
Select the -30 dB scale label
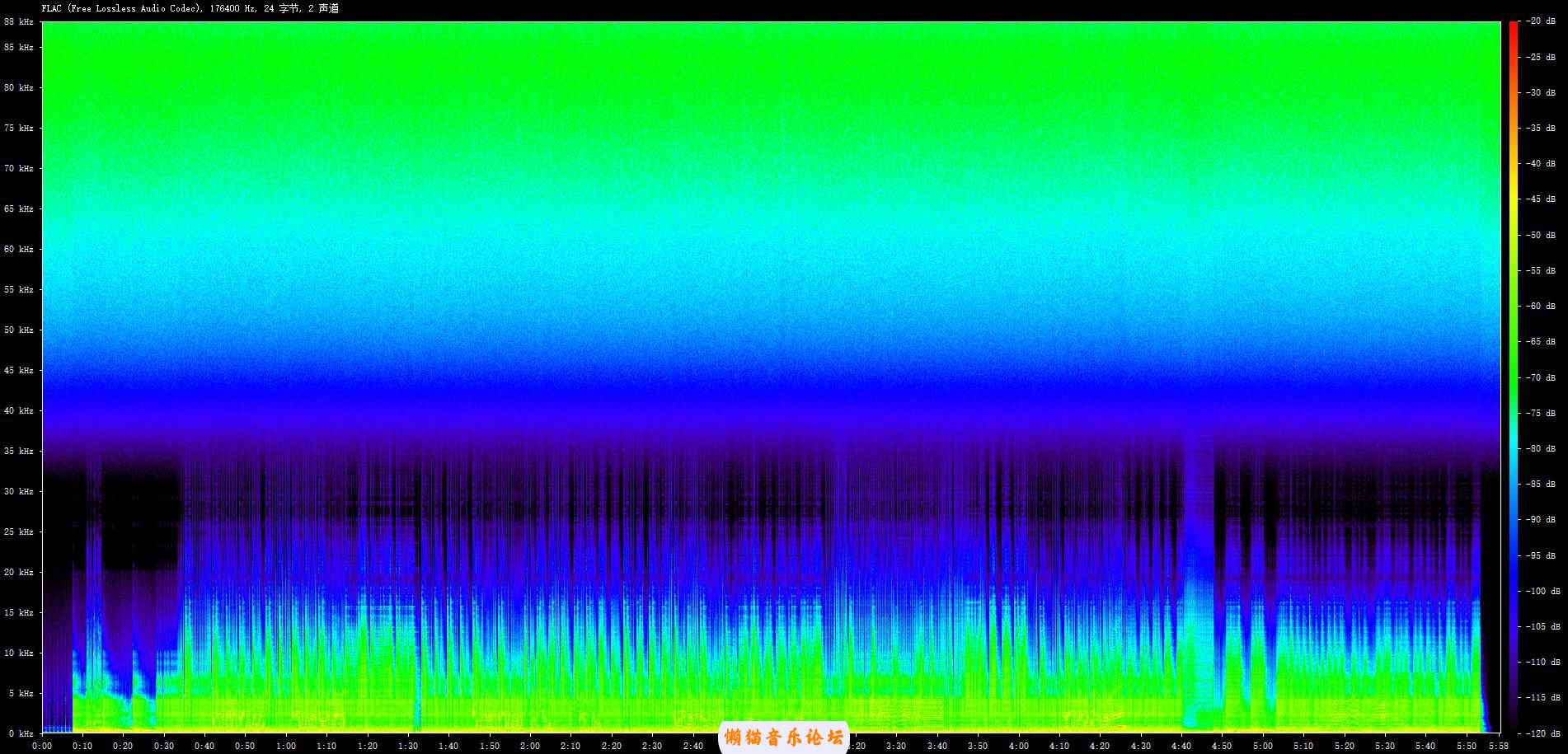[1540, 92]
